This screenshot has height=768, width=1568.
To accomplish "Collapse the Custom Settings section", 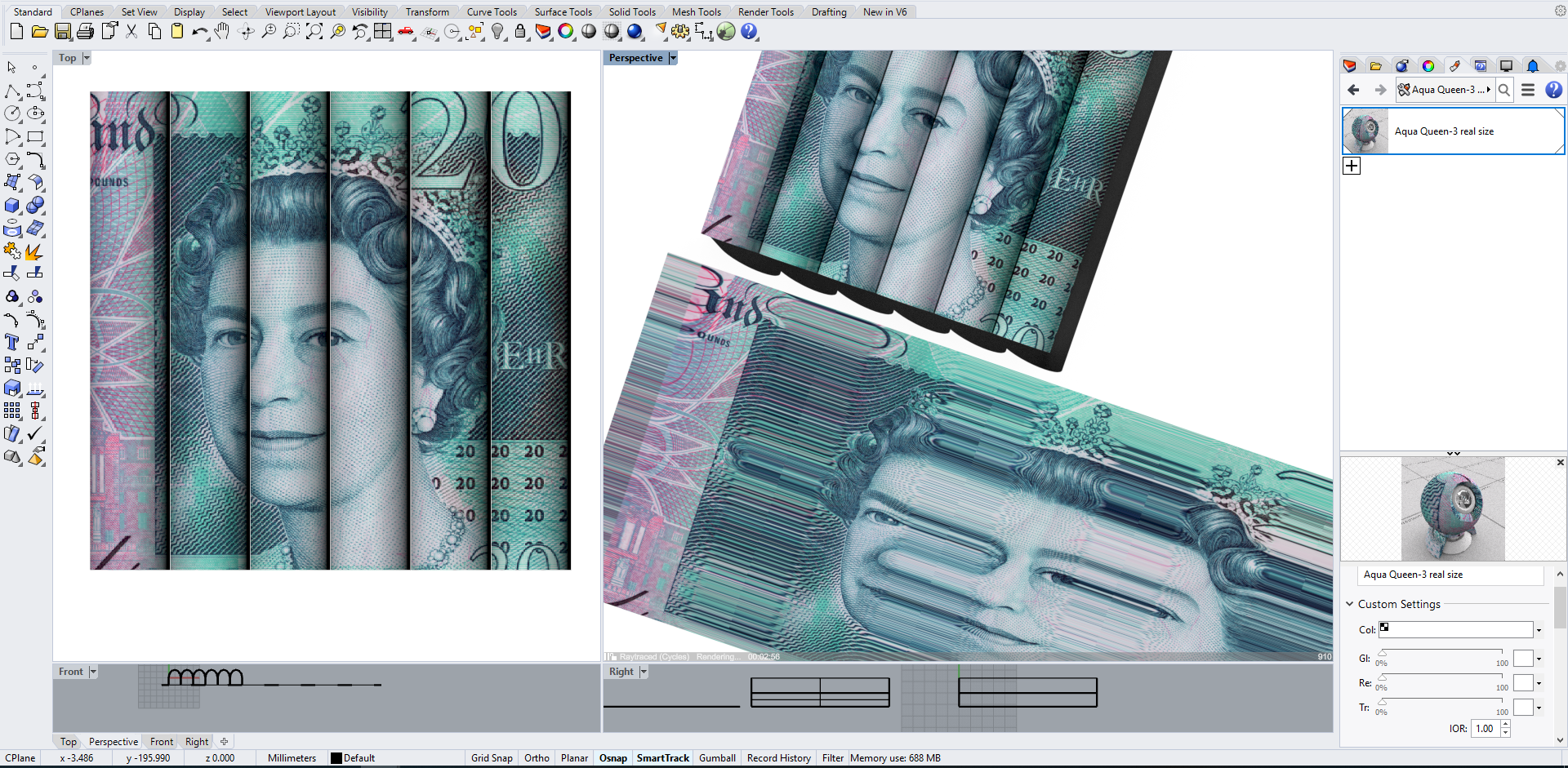I will (1350, 604).
